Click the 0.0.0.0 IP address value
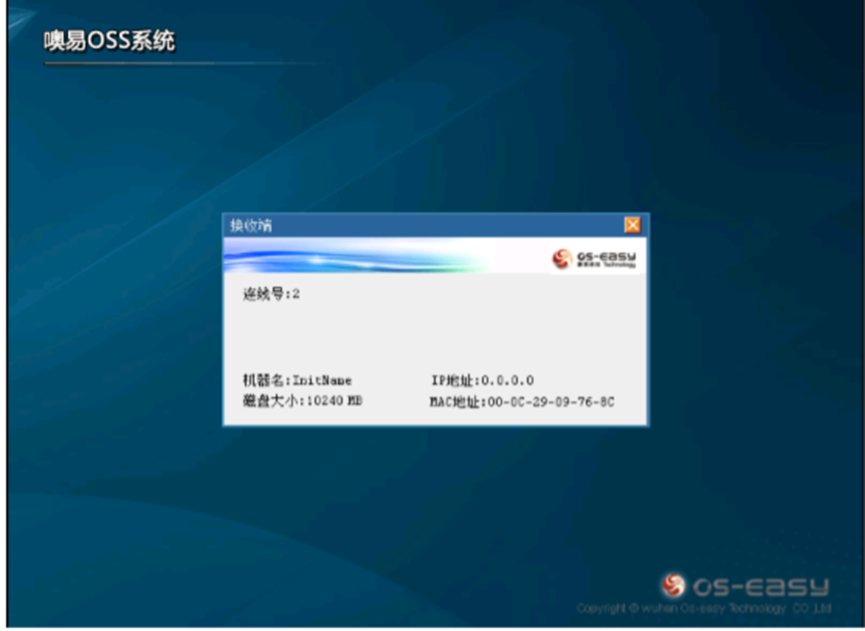This screenshot has height=631, width=865. pyautogui.click(x=507, y=381)
